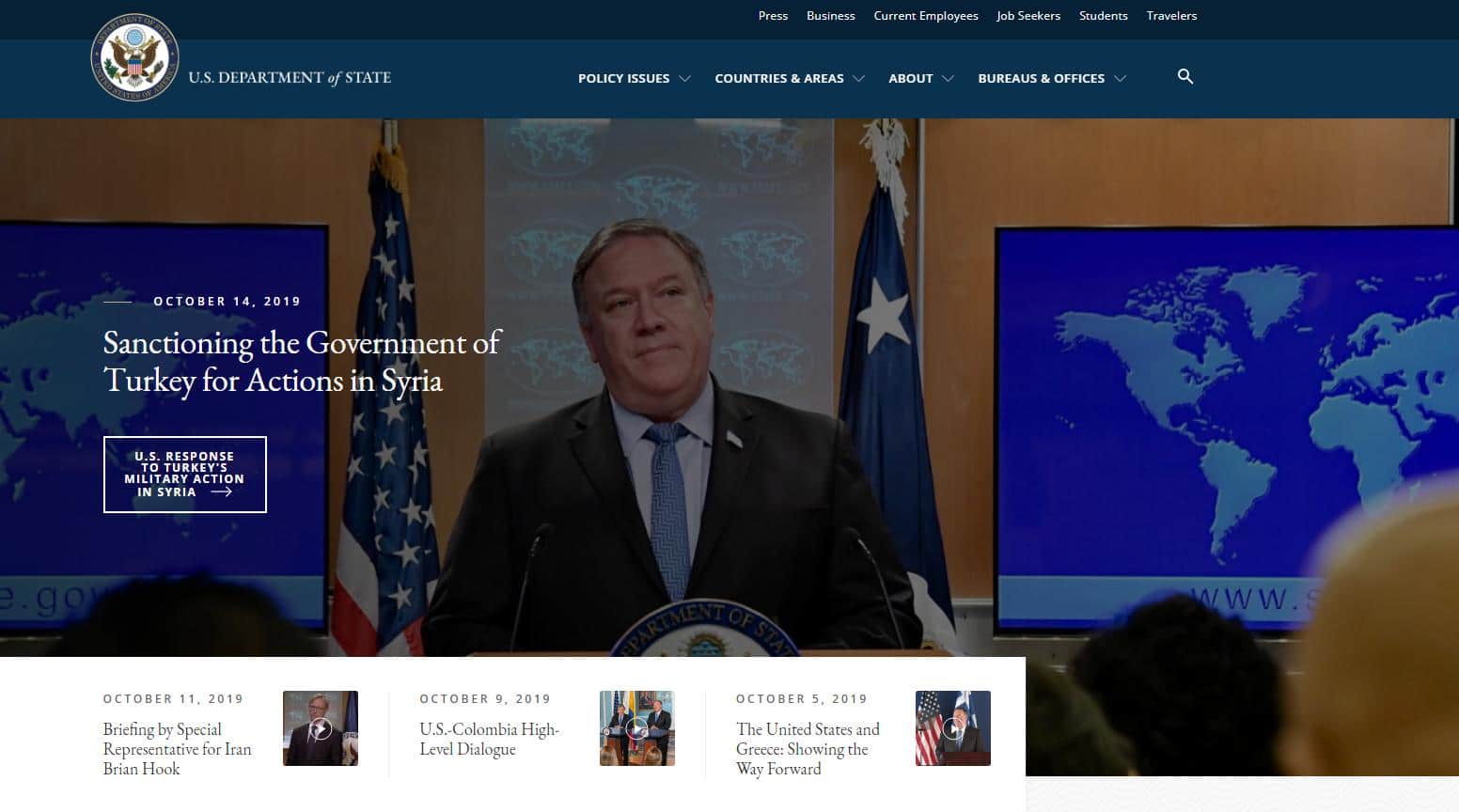Image resolution: width=1459 pixels, height=812 pixels.
Task: Open the Travelers link
Action: point(1171,16)
